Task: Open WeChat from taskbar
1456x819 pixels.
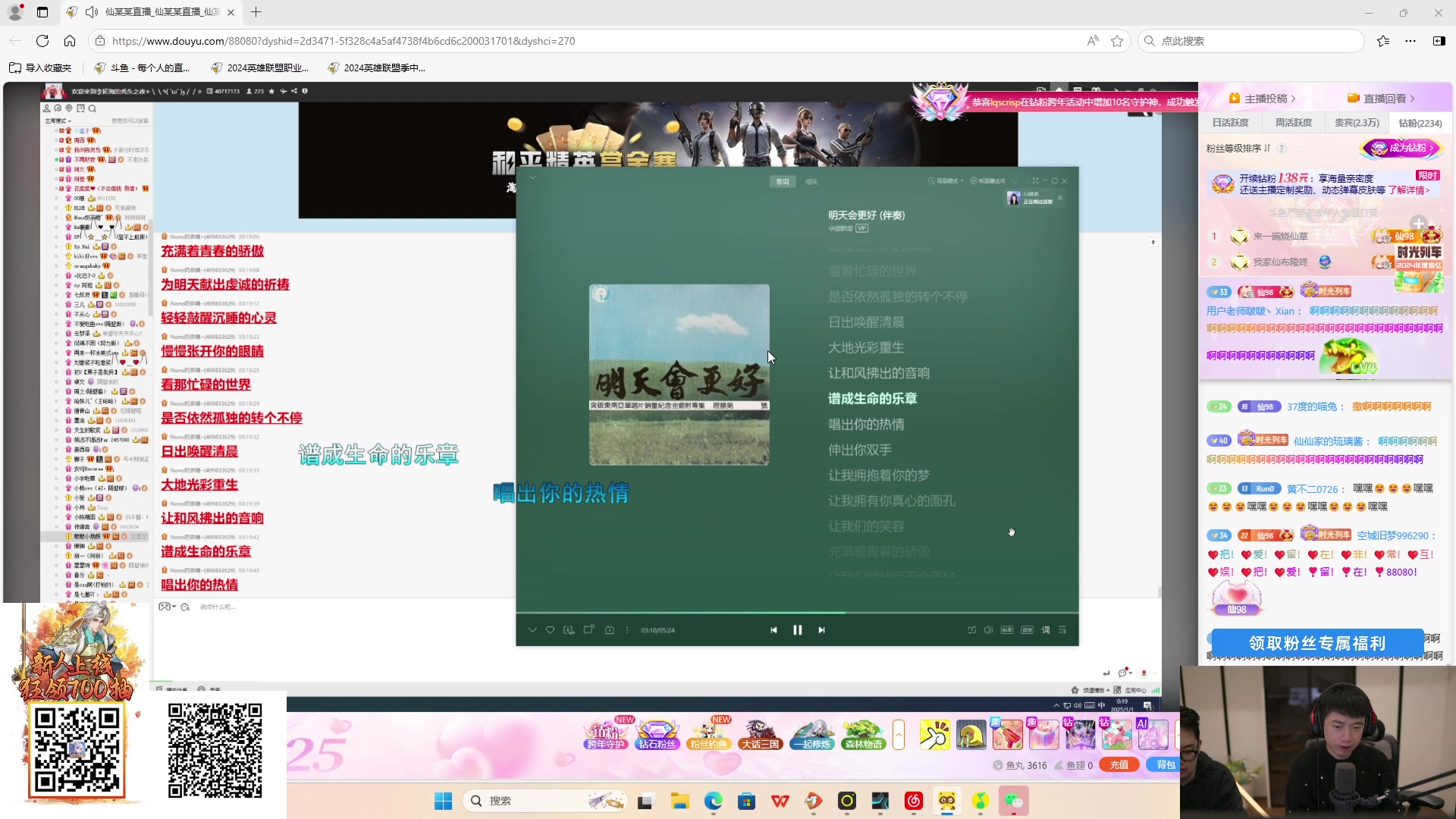Action: pos(1014,801)
